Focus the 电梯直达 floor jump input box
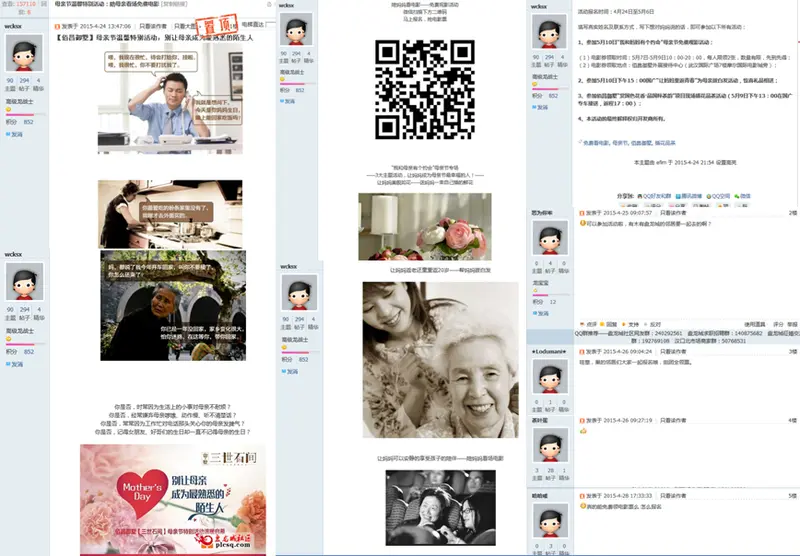Viewport: 800px width, 556px height. click(x=270, y=24)
